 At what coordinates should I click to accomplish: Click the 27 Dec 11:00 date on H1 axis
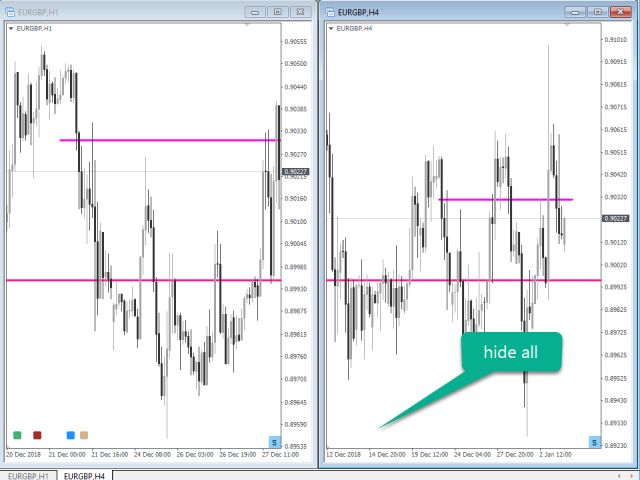280,455
